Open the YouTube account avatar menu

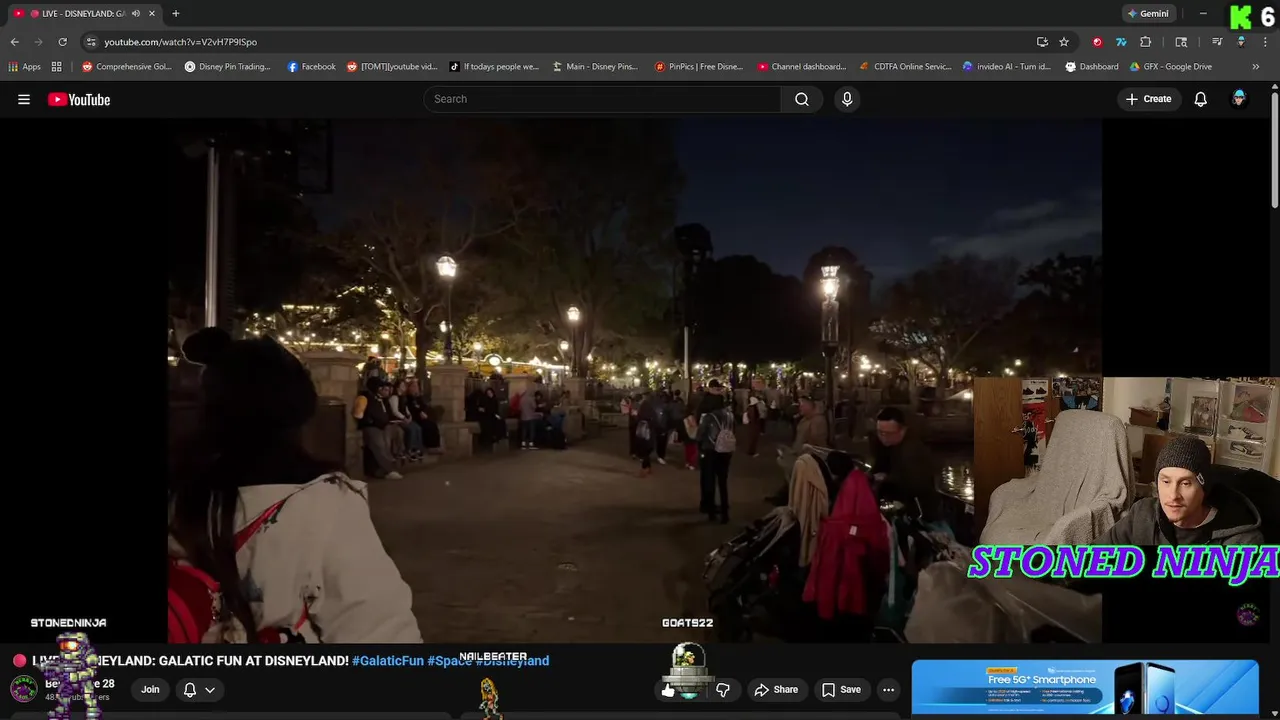1239,99
